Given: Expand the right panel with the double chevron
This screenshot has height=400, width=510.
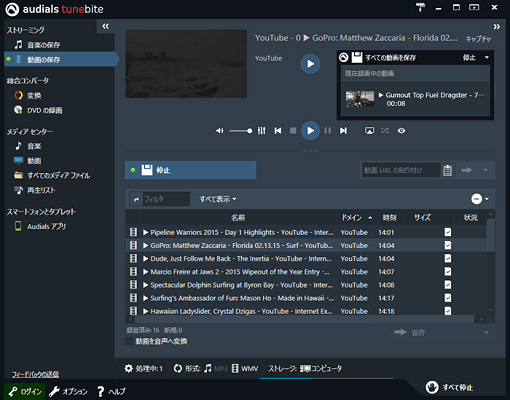Looking at the screenshot, I should pyautogui.click(x=497, y=27).
